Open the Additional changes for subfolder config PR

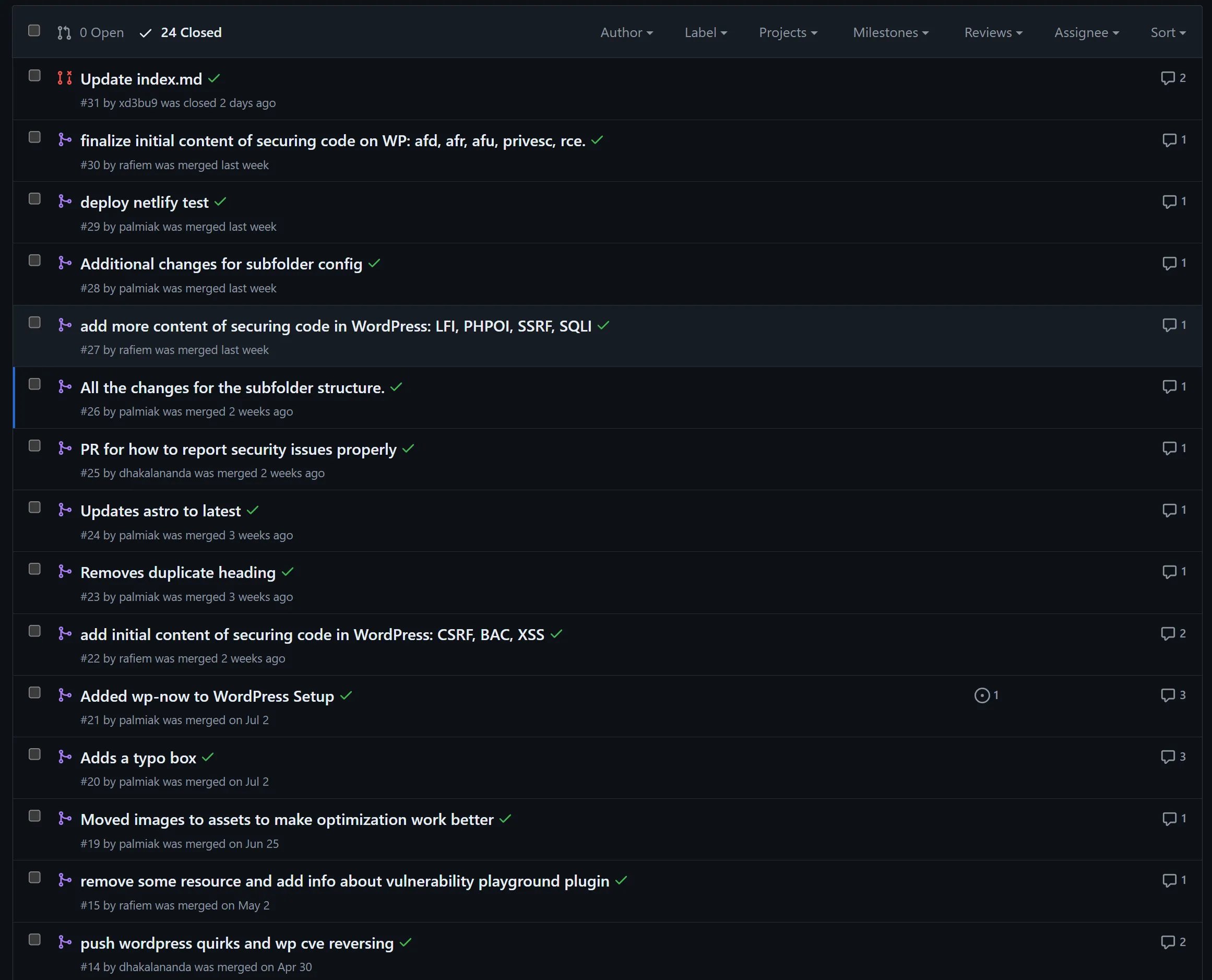[x=221, y=264]
